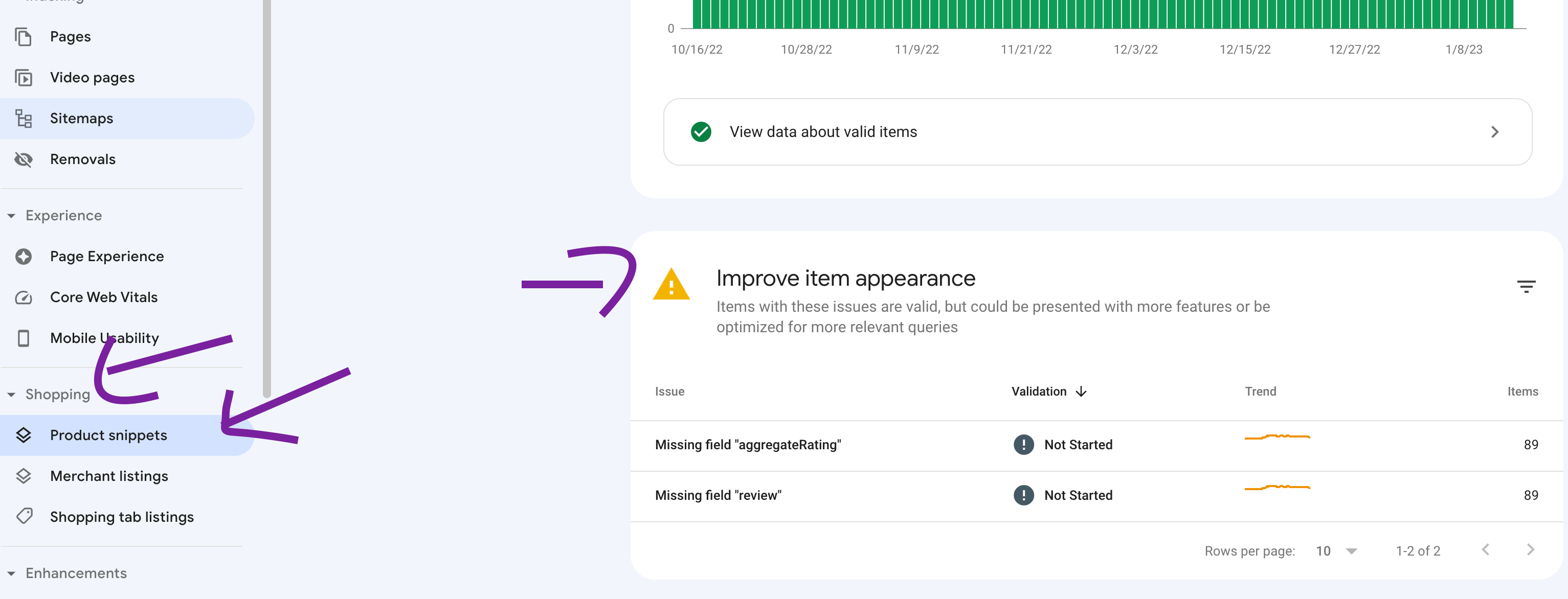Select Sitemaps menu item

[127, 119]
